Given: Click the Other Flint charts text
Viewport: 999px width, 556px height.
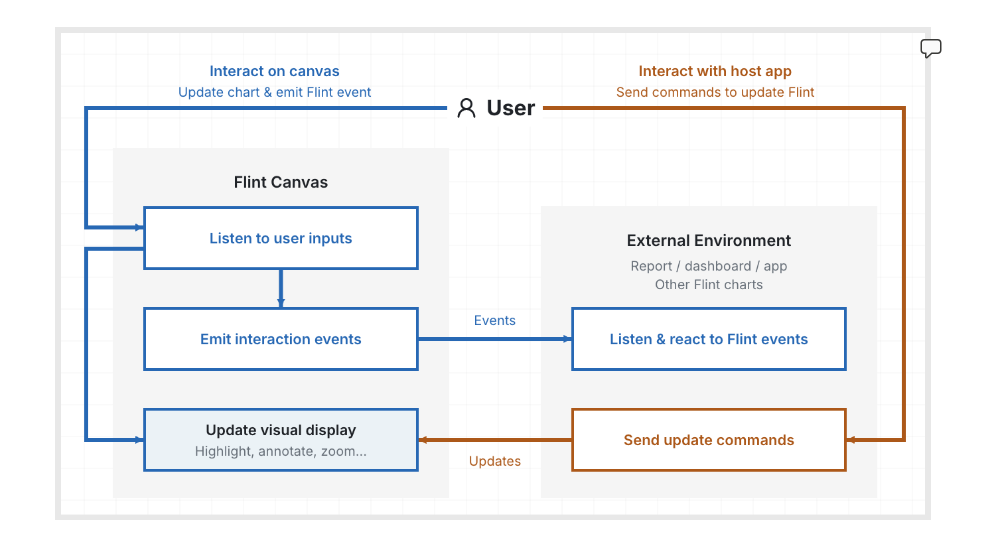Looking at the screenshot, I should click(708, 285).
